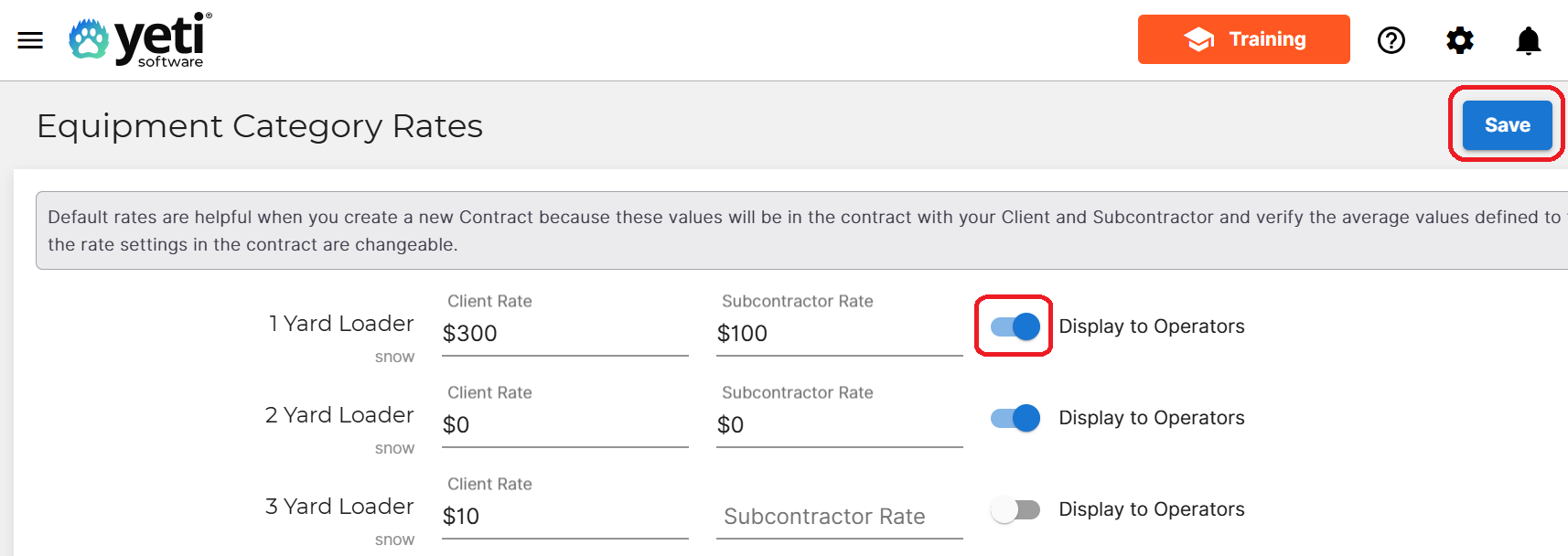Open settings gear icon

[1459, 40]
